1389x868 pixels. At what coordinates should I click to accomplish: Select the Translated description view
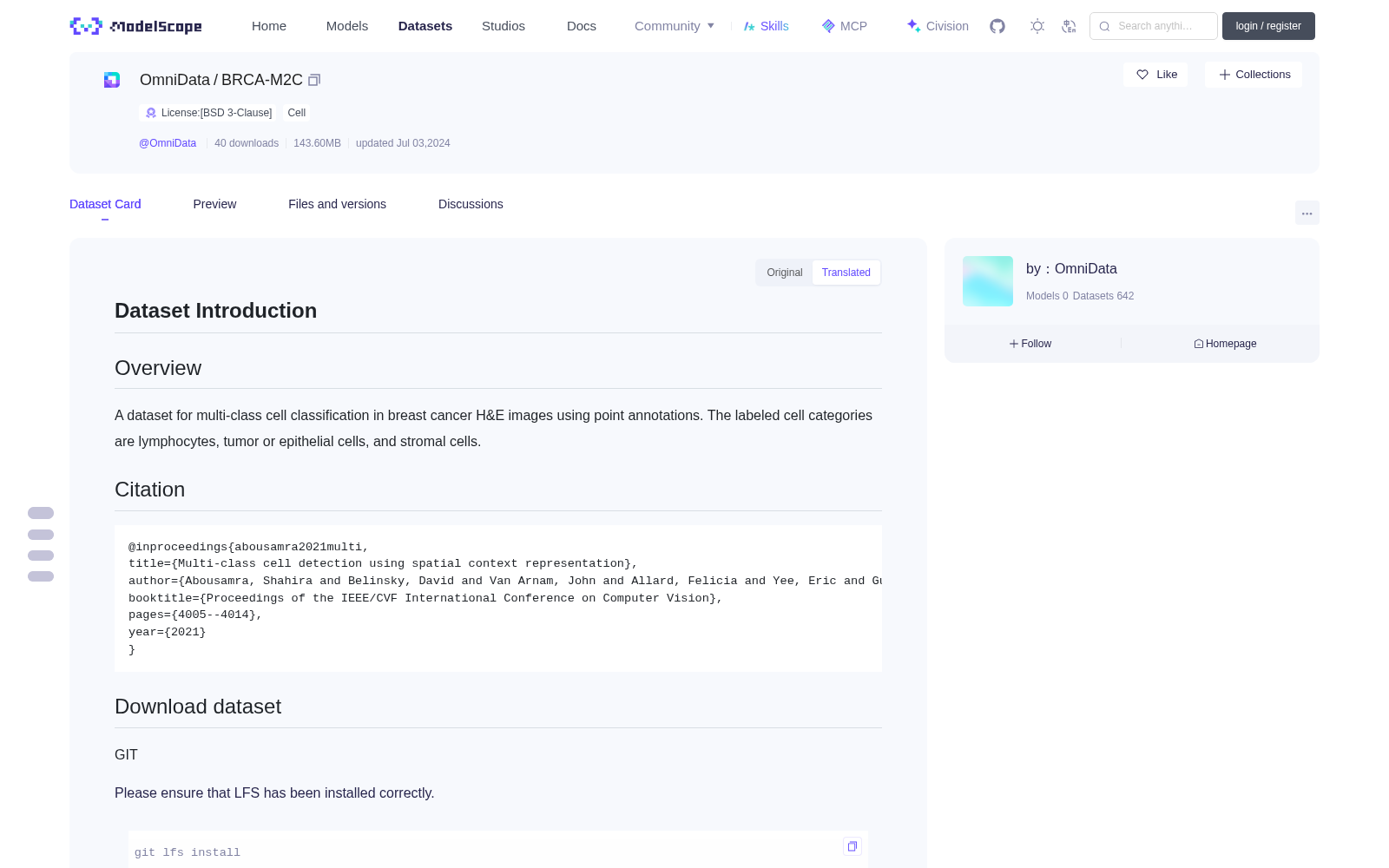coord(846,273)
